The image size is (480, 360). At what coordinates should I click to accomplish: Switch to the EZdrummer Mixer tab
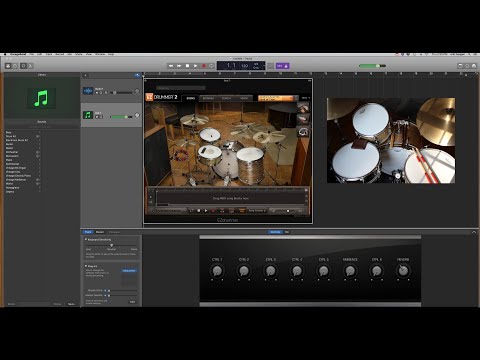pyautogui.click(x=244, y=98)
